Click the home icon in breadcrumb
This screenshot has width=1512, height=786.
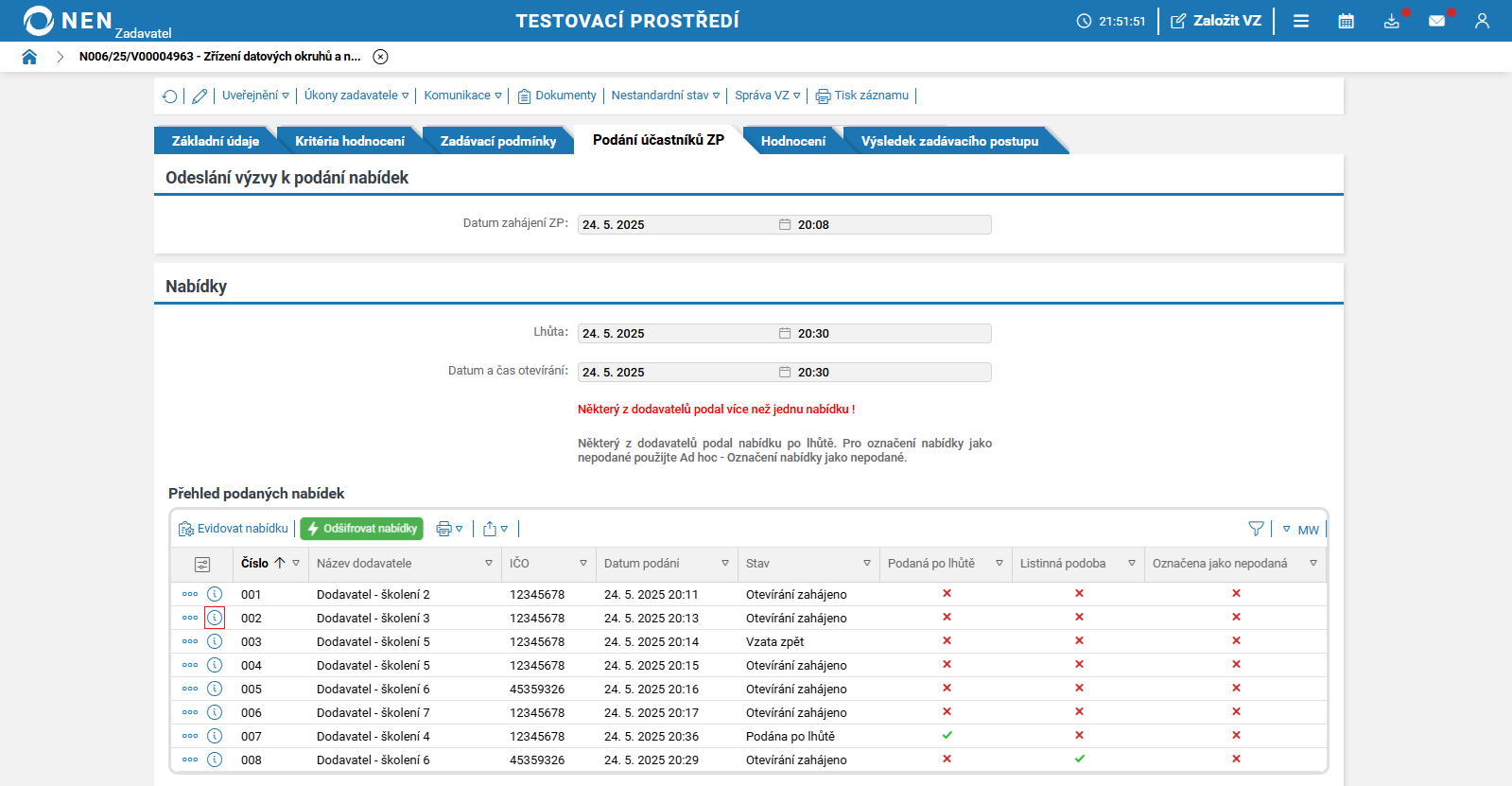click(x=29, y=57)
